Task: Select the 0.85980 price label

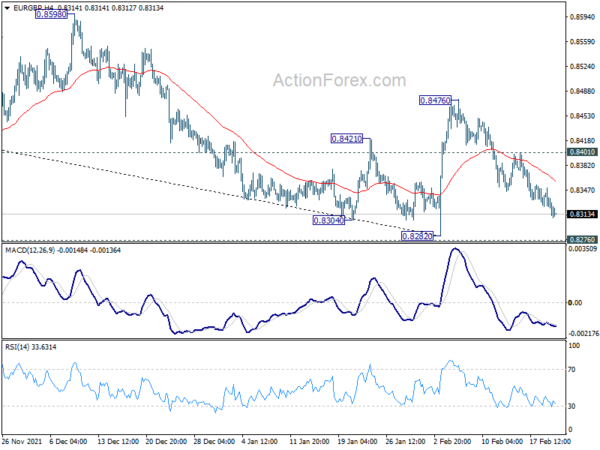Action: click(51, 15)
